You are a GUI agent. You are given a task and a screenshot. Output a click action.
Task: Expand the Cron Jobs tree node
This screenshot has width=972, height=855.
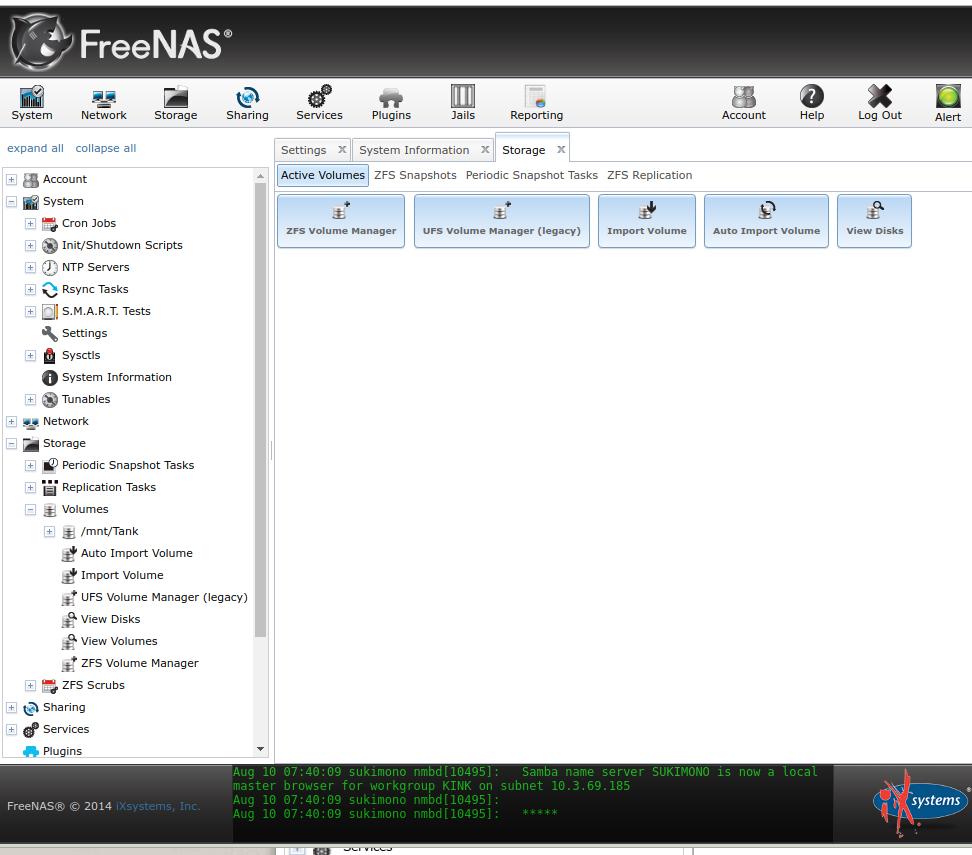point(30,223)
